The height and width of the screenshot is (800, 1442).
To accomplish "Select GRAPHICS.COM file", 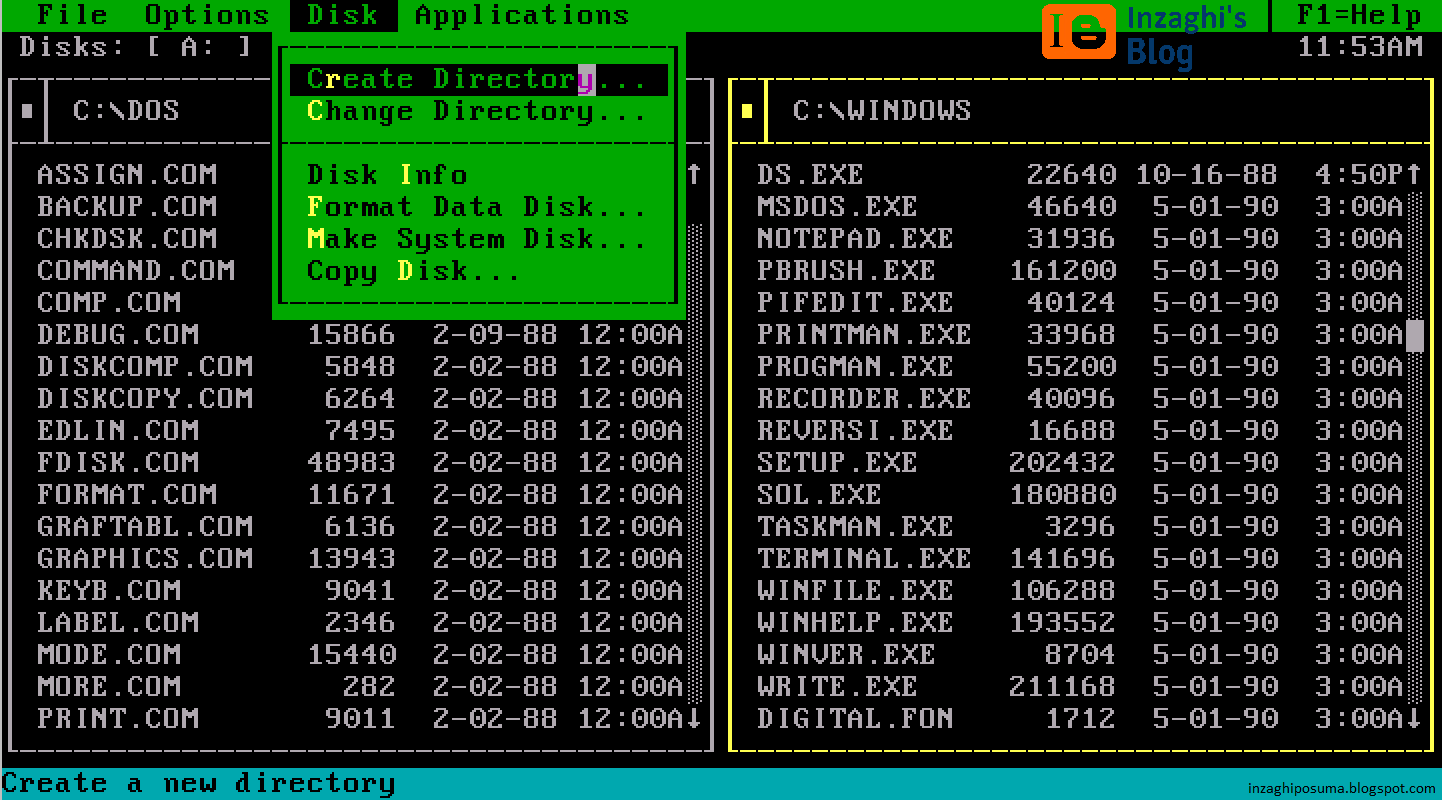I will coord(360,558).
